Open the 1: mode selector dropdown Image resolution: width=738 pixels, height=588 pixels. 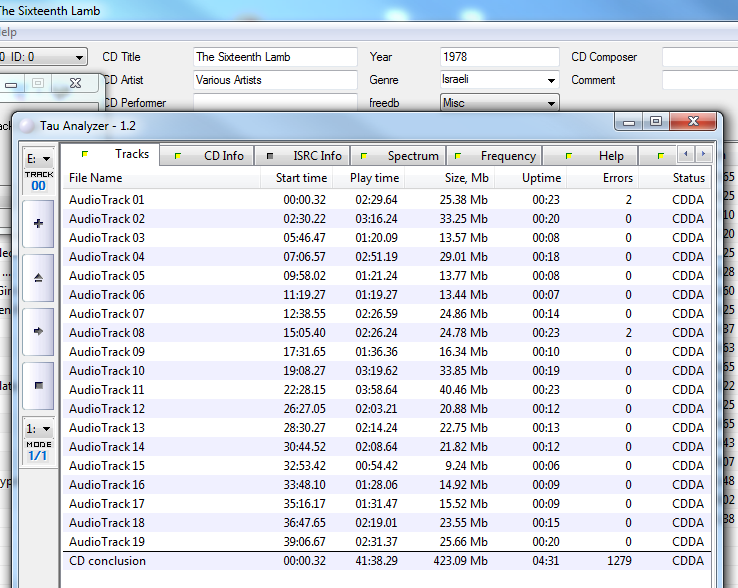39,428
